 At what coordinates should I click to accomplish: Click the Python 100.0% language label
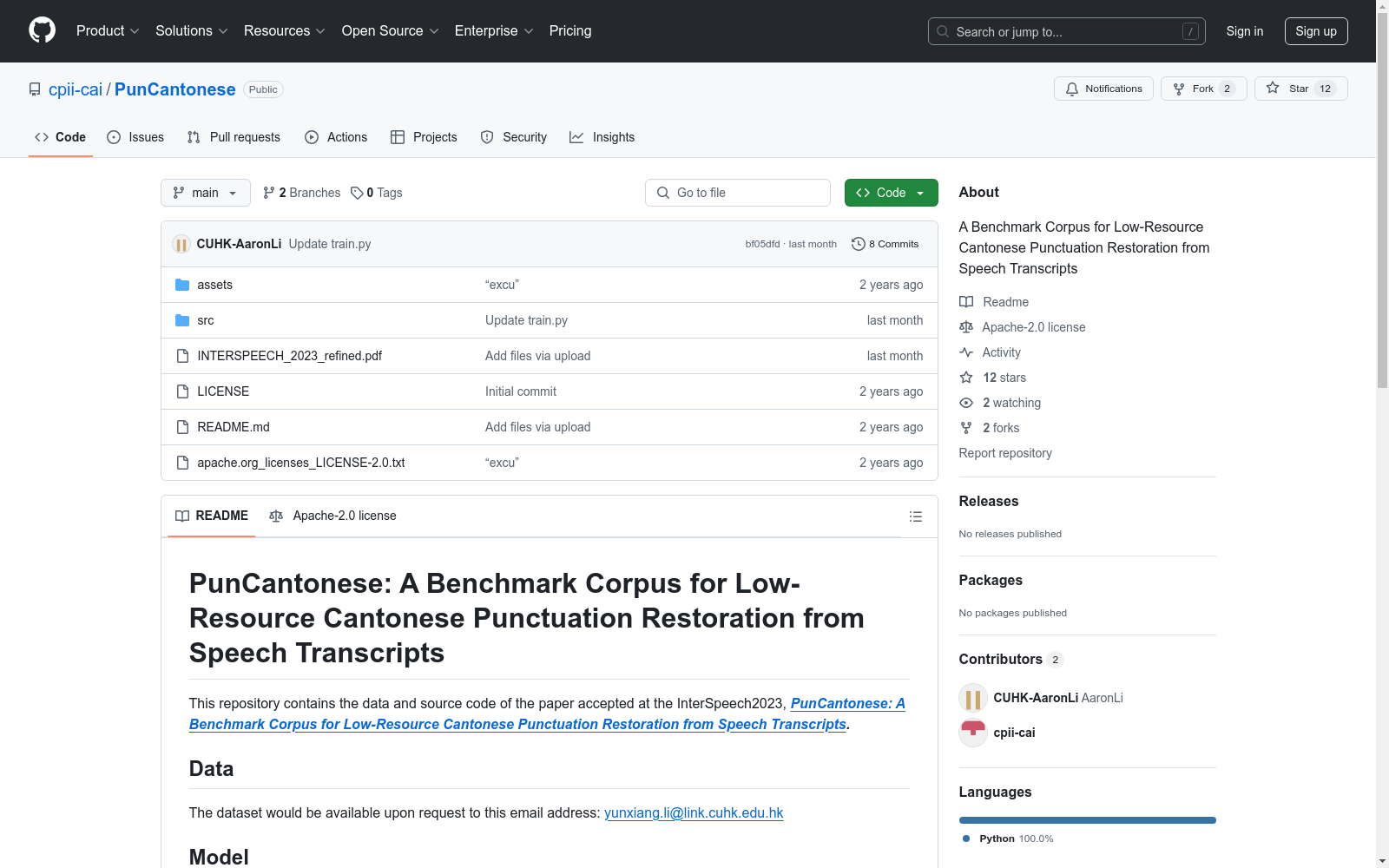click(1008, 838)
